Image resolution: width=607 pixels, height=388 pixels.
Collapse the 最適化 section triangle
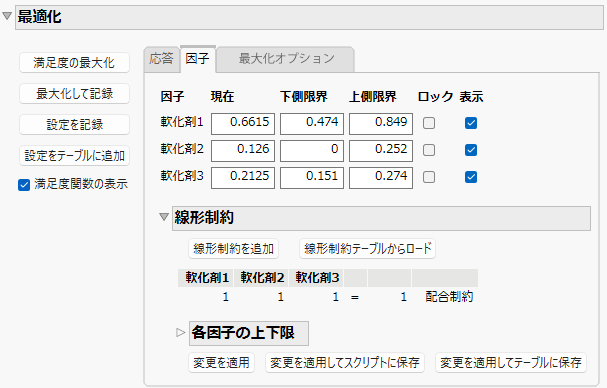pos(7,16)
